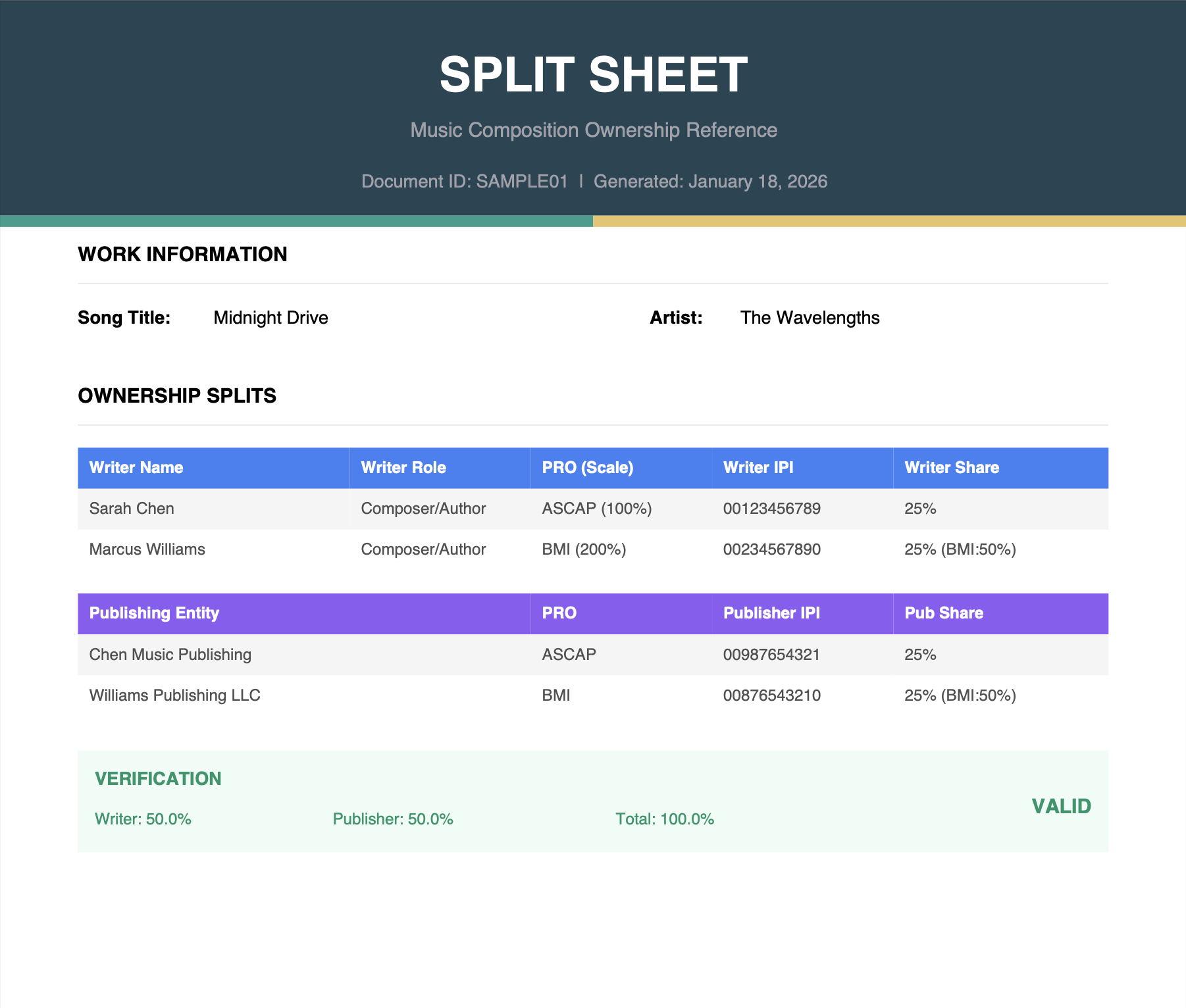Click the BMI (200%) scale cell

(584, 549)
